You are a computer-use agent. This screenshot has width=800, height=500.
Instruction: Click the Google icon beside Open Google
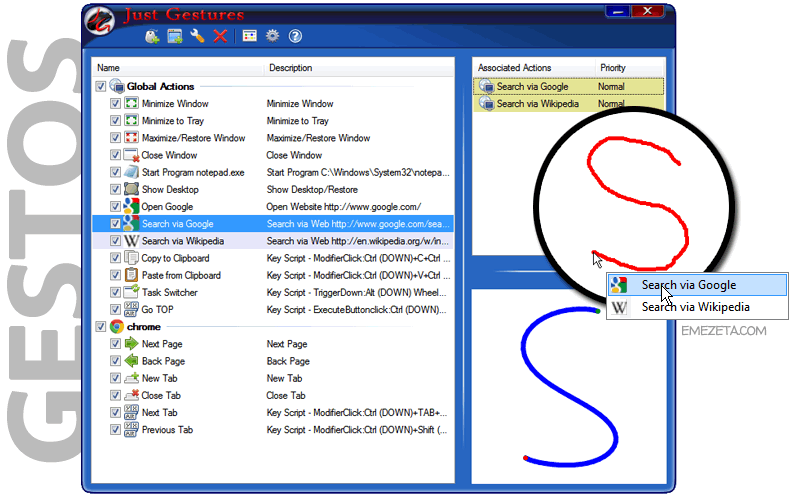[132, 206]
